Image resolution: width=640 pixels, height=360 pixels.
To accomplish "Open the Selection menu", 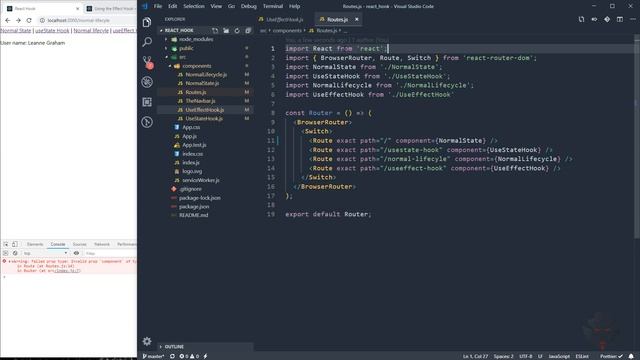I will pos(194,6).
